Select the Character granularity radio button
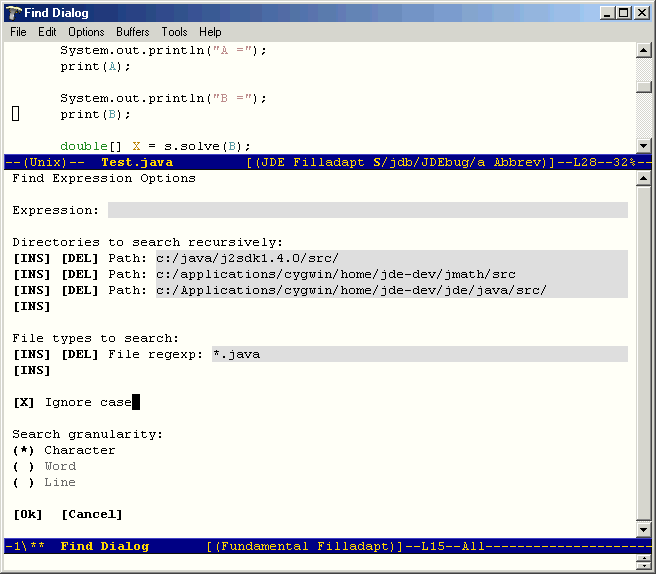The image size is (656, 574). coord(24,450)
